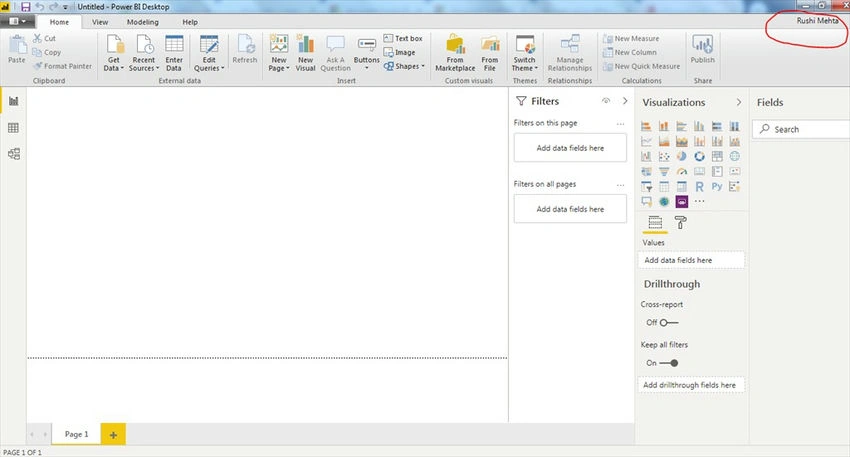The width and height of the screenshot is (850, 457).
Task: Select the Pie chart visual
Action: (x=681, y=157)
